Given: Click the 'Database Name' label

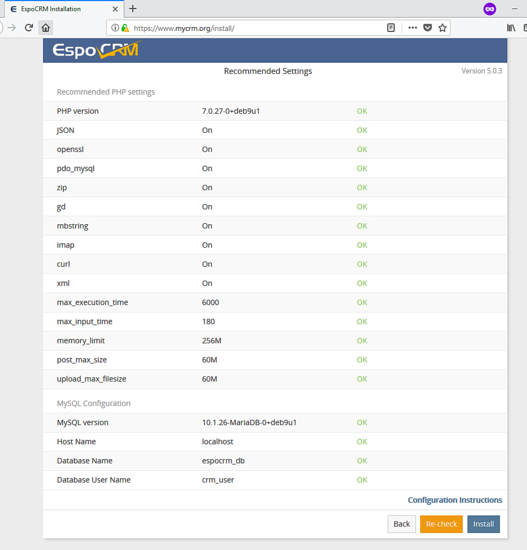Looking at the screenshot, I should pos(85,461).
